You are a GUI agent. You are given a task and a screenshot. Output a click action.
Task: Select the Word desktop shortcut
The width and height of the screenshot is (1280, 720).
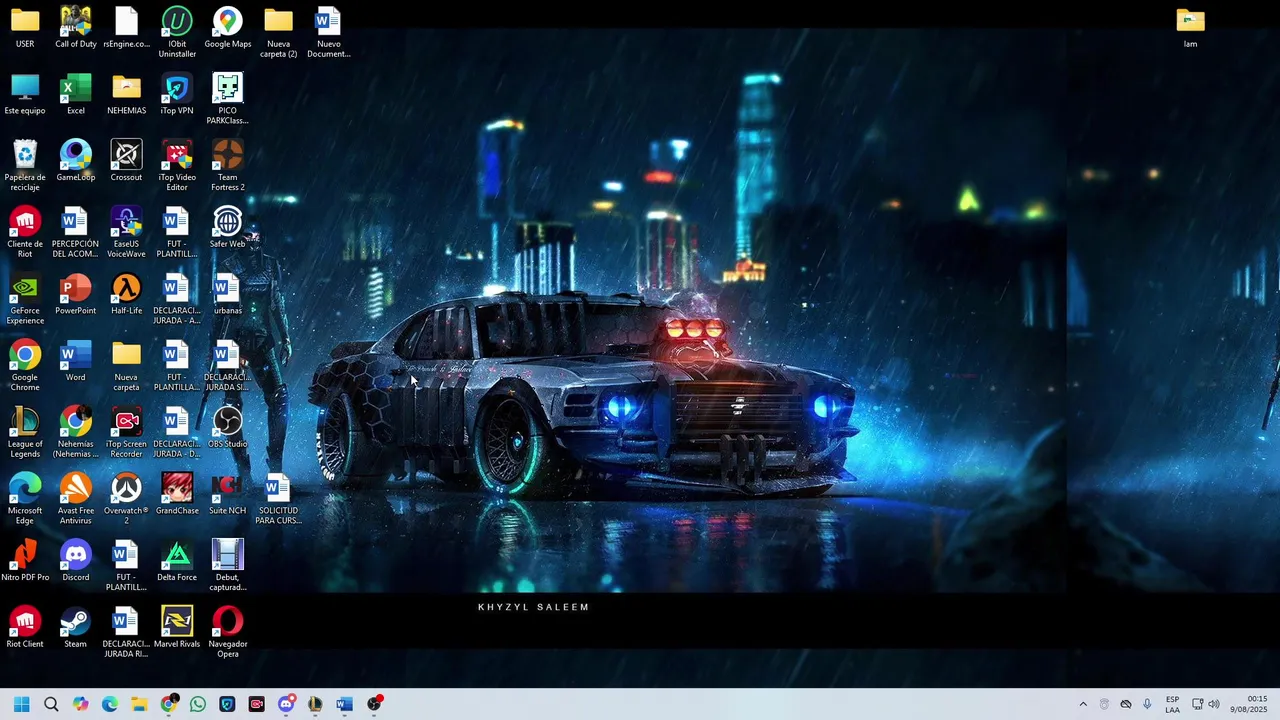click(x=76, y=361)
